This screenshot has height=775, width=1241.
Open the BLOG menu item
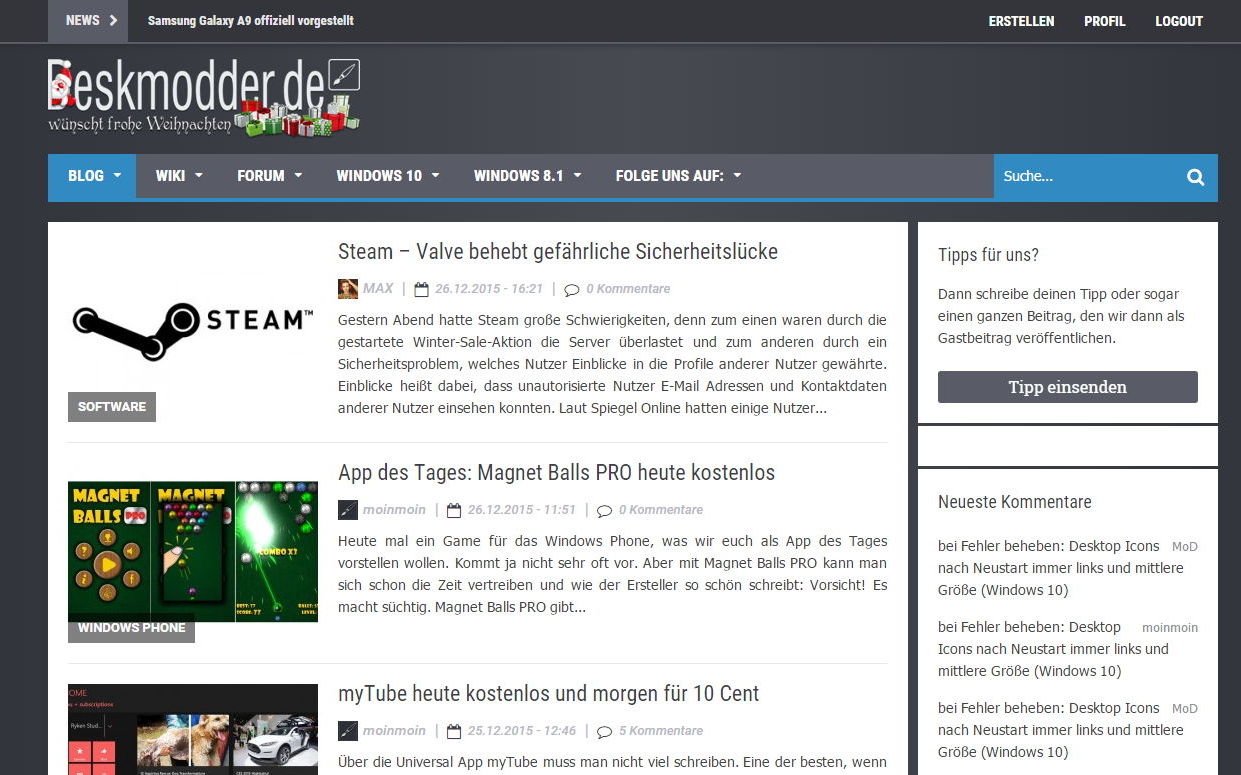pos(86,176)
